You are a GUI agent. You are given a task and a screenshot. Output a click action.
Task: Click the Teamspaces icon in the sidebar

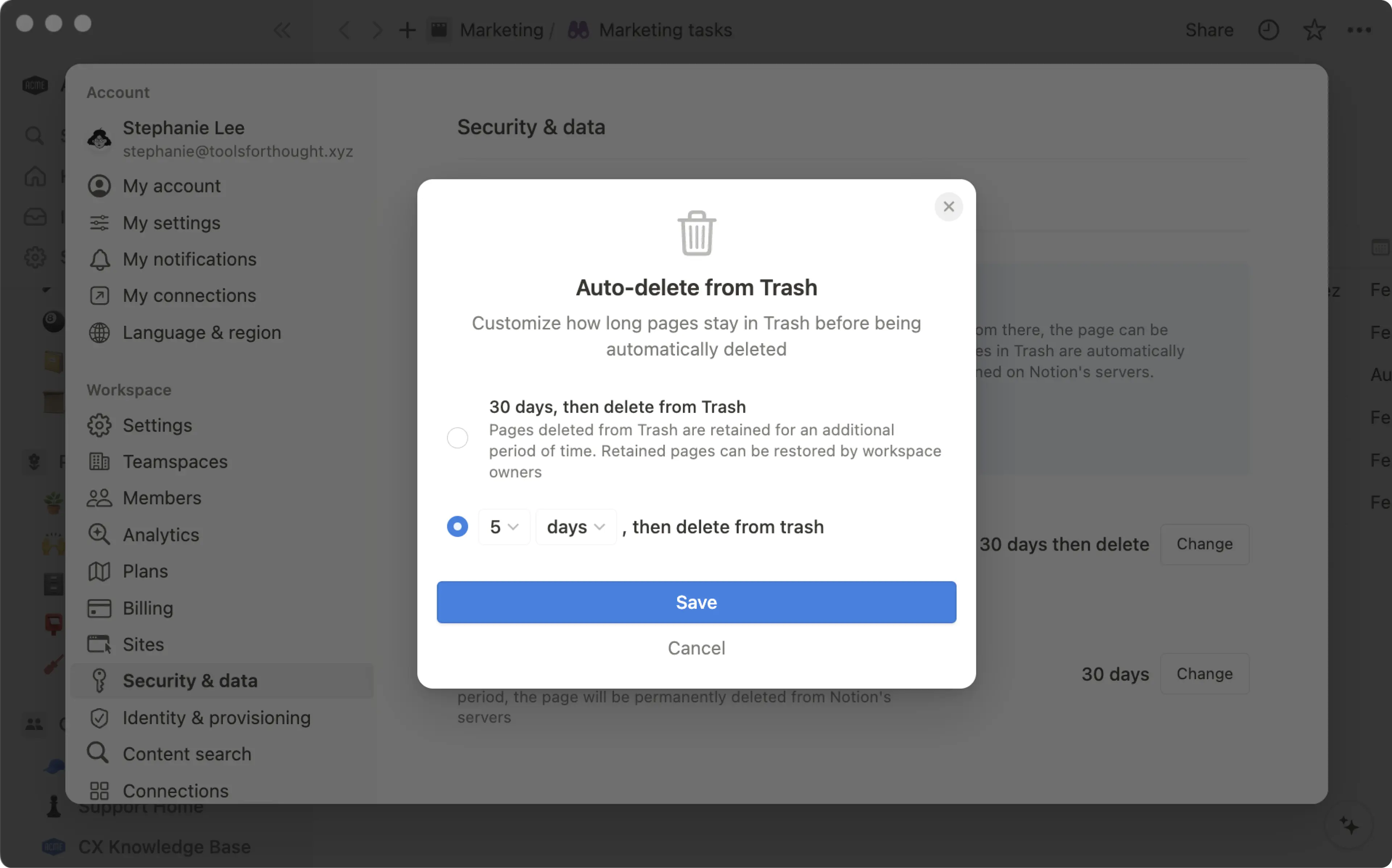pyautogui.click(x=99, y=462)
